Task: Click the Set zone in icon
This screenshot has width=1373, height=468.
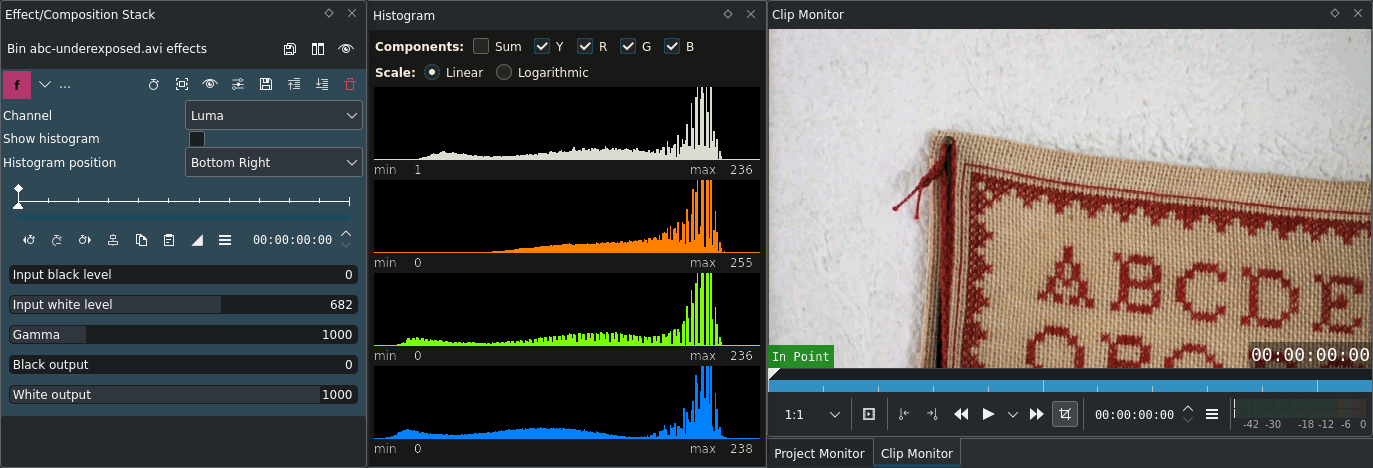Action: pos(904,414)
